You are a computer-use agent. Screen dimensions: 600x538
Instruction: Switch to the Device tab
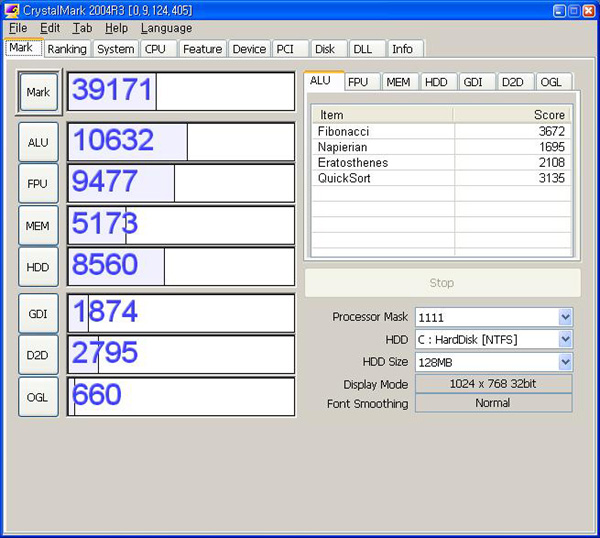249,49
